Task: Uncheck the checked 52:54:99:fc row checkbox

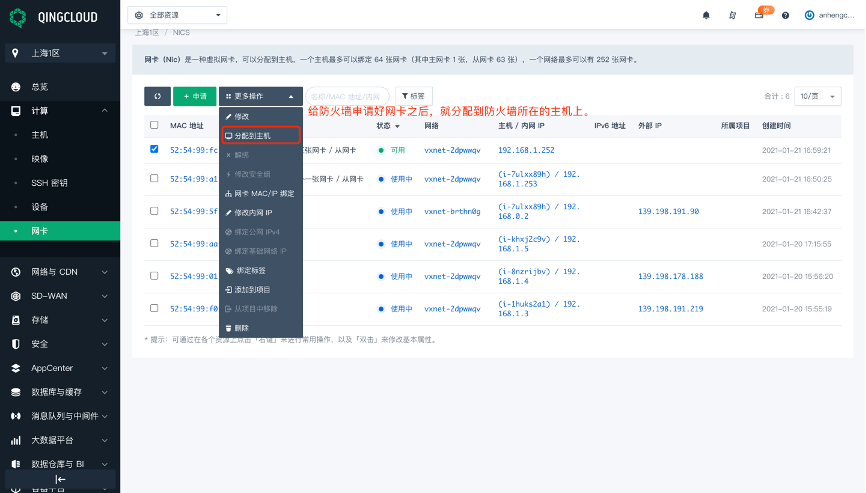Action: 154,149
